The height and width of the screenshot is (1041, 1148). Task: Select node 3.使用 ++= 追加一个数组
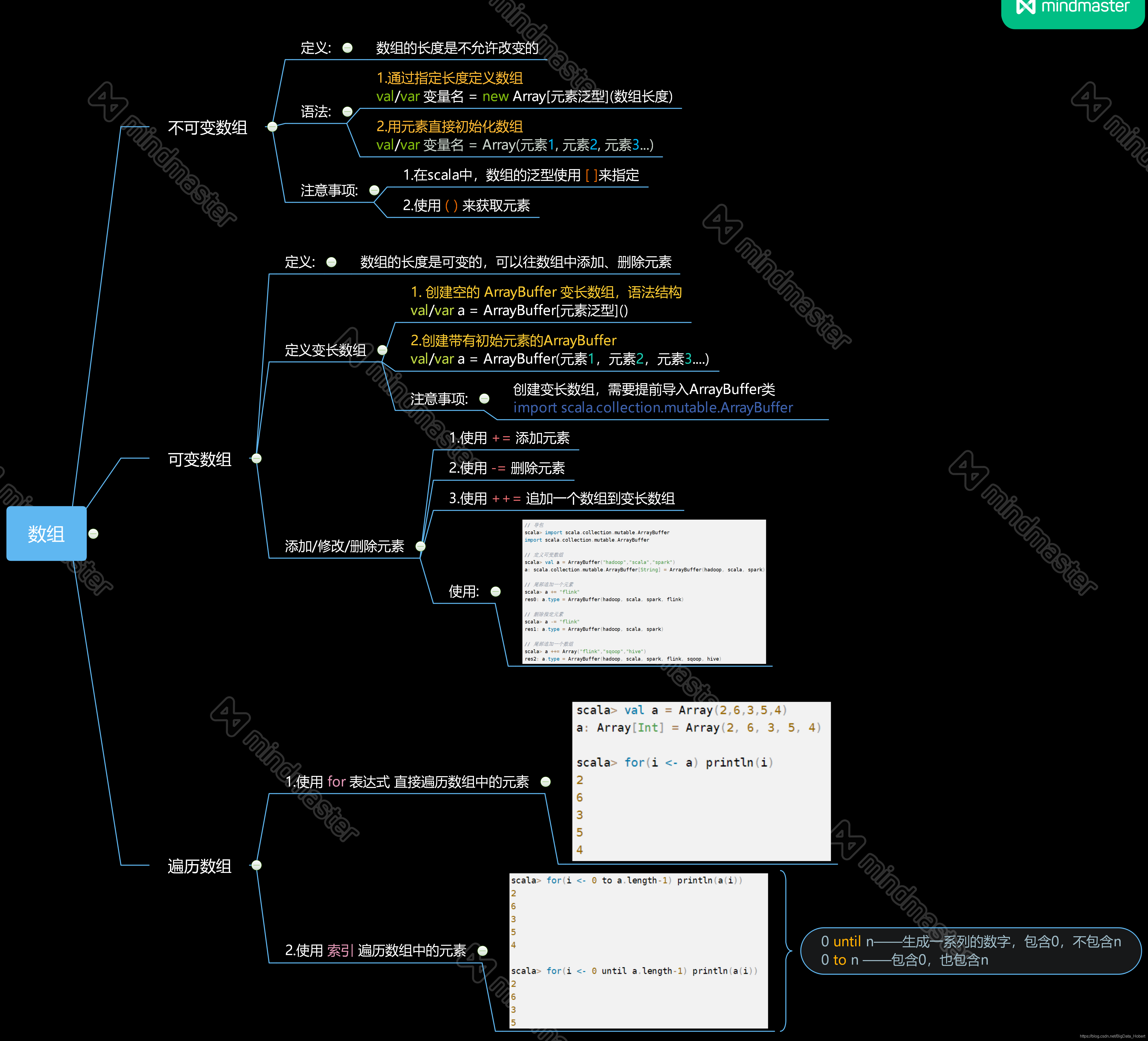pos(562,499)
